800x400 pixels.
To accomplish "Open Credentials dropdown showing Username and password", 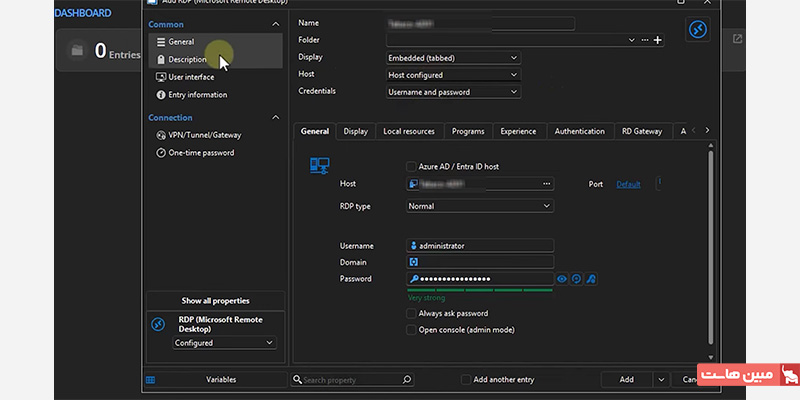I will coord(453,92).
